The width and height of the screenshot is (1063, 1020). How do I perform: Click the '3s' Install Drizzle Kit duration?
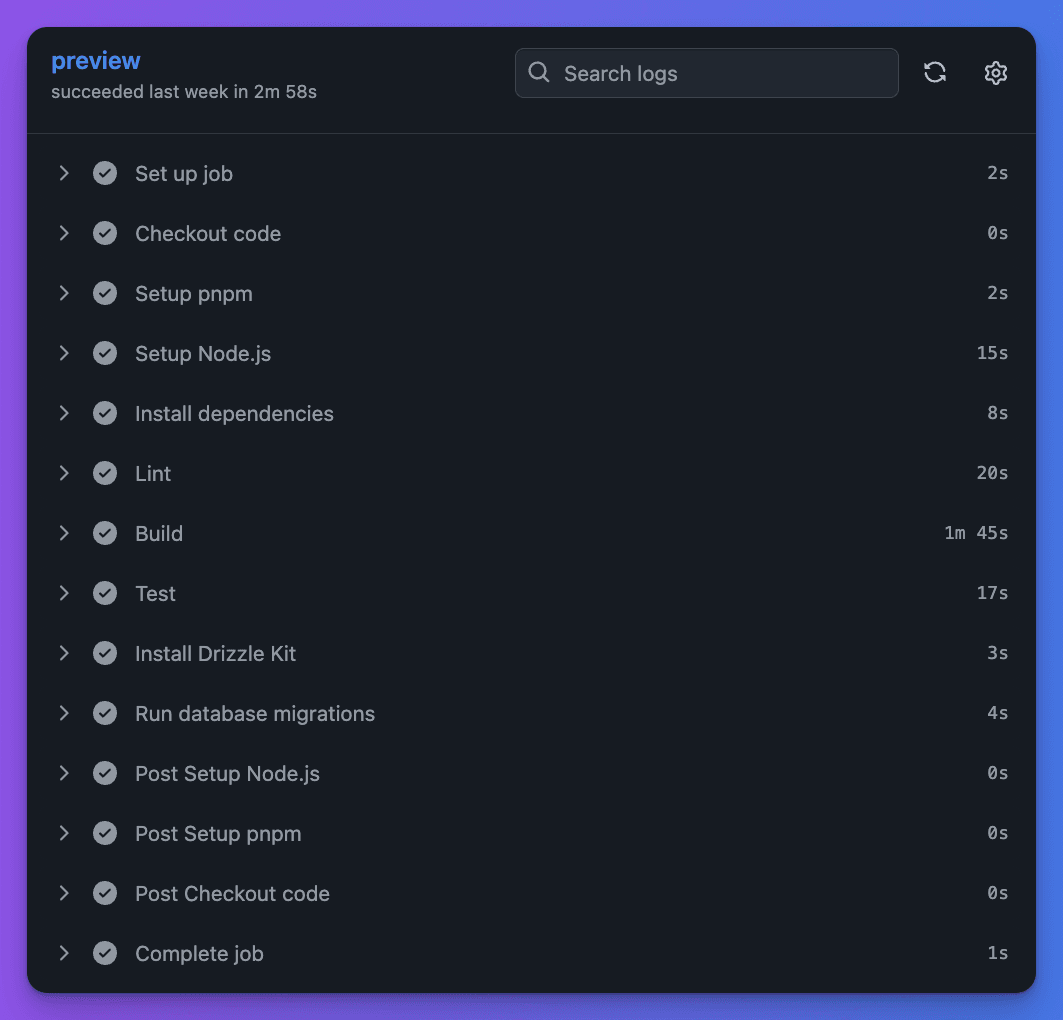[x=997, y=653]
